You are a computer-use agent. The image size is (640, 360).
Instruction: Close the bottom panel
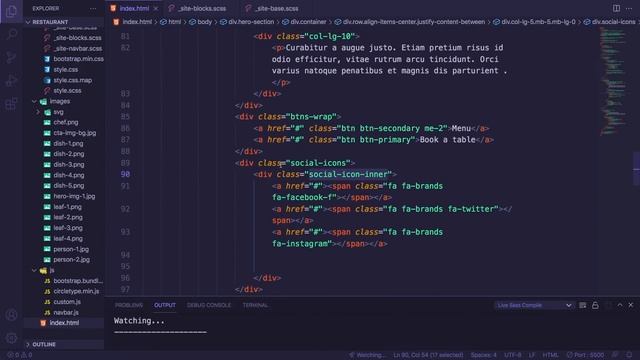click(x=631, y=305)
